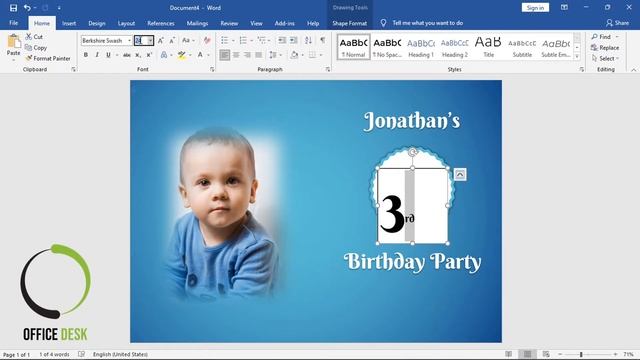Image resolution: width=640 pixels, height=360 pixels.
Task: Click the Save icon in the quick access toolbar
Action: 13,8
